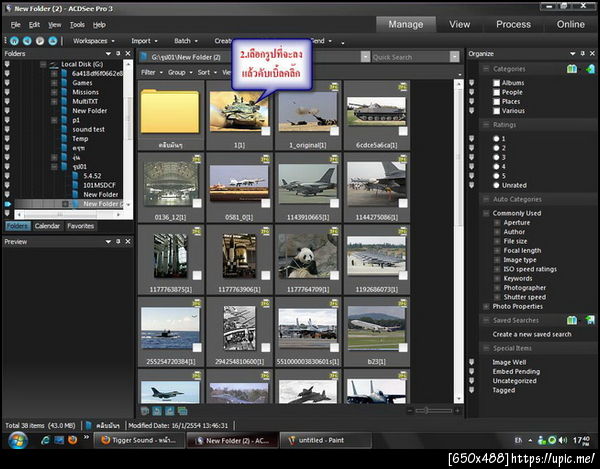This screenshot has width=600, height=469.
Task: Click the easy-select tag beside rating 3
Action: tap(472, 157)
